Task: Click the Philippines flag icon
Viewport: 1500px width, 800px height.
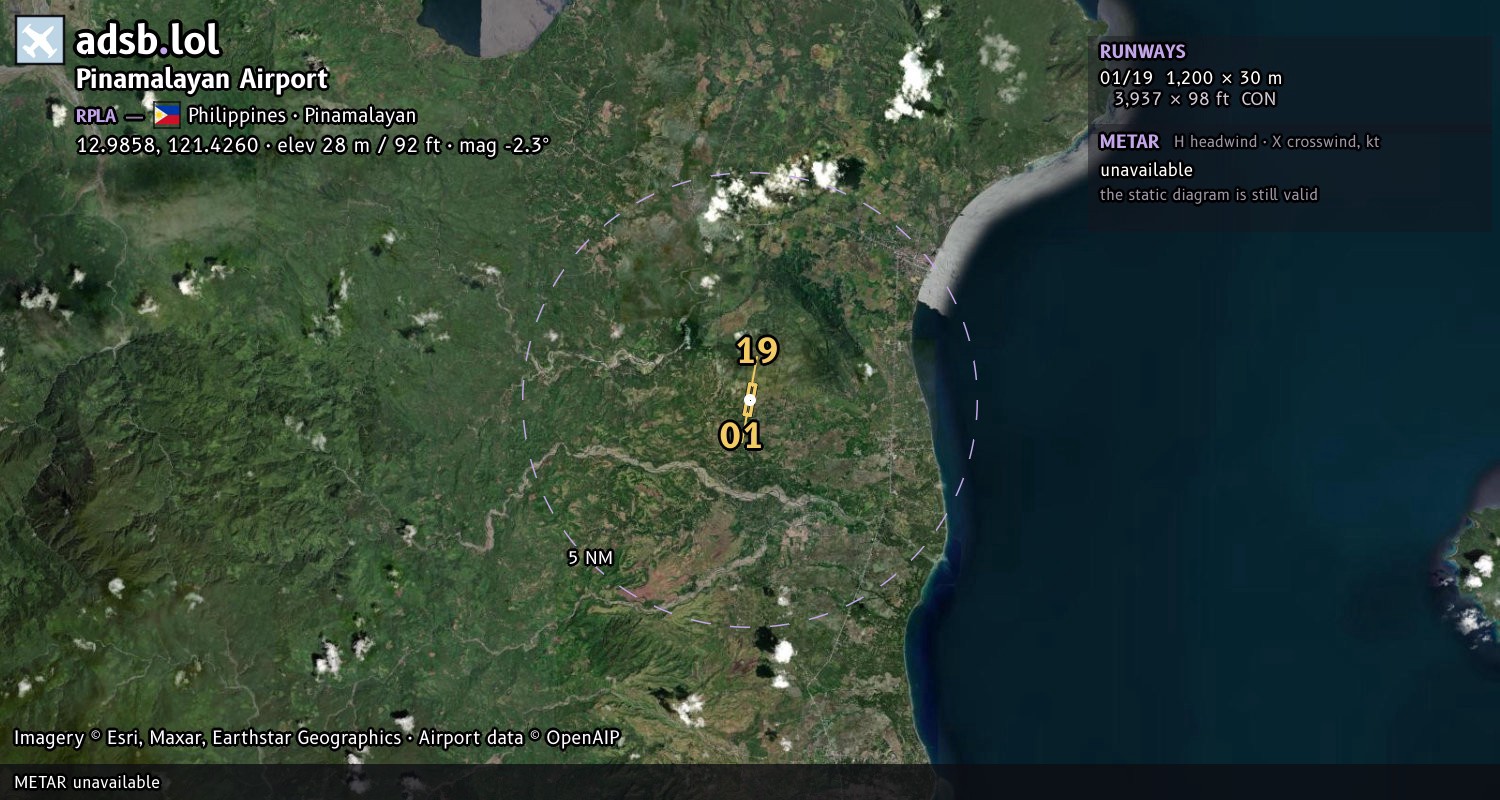Action: click(x=166, y=115)
